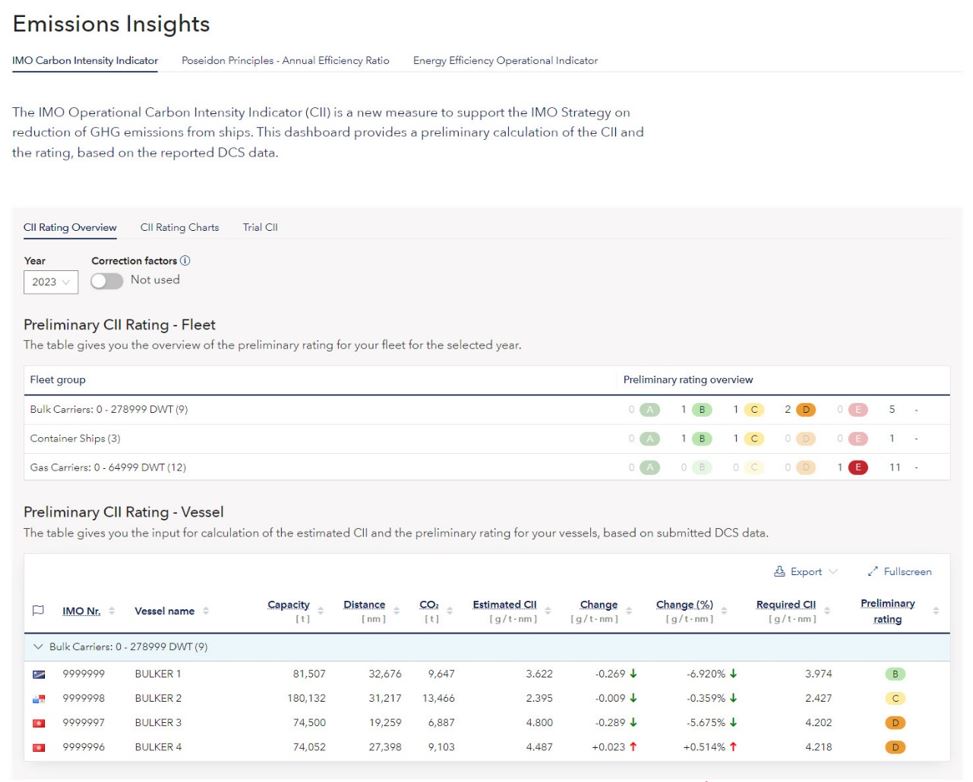Click the D rating badge for BULKER 3
This screenshot has width=973, height=782.
[x=895, y=722]
